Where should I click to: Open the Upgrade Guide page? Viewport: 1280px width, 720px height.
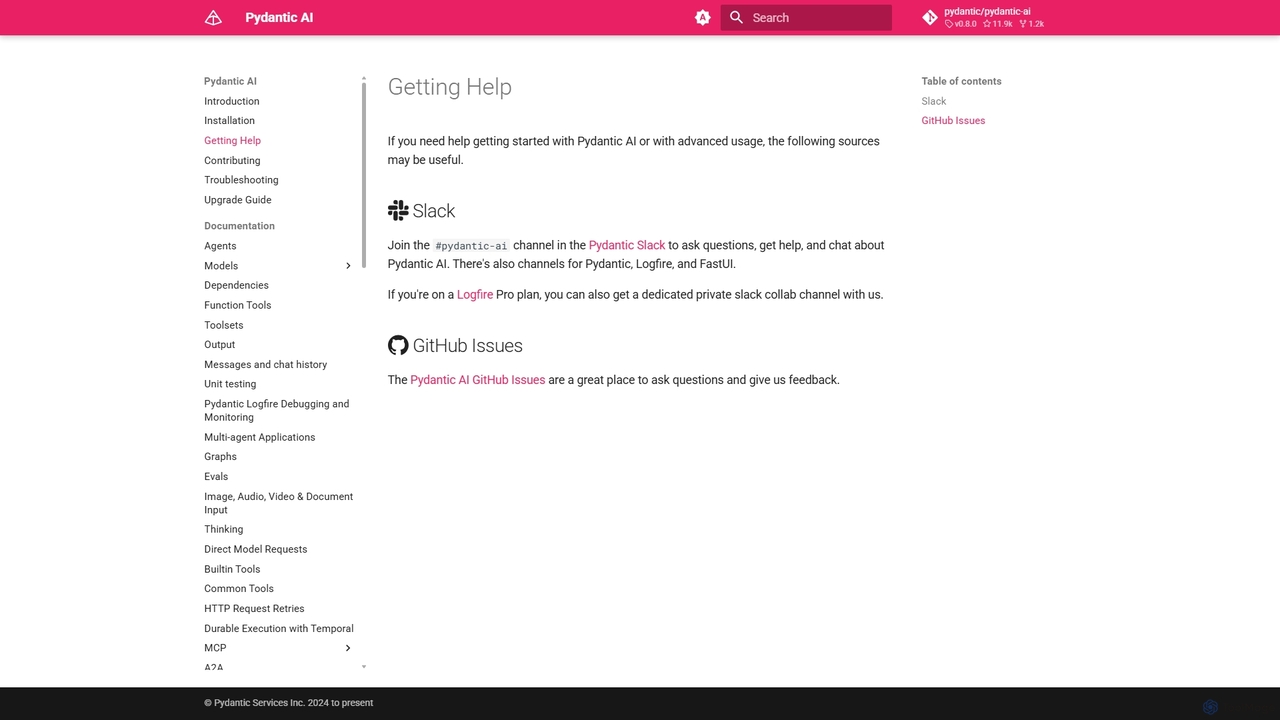click(x=238, y=200)
